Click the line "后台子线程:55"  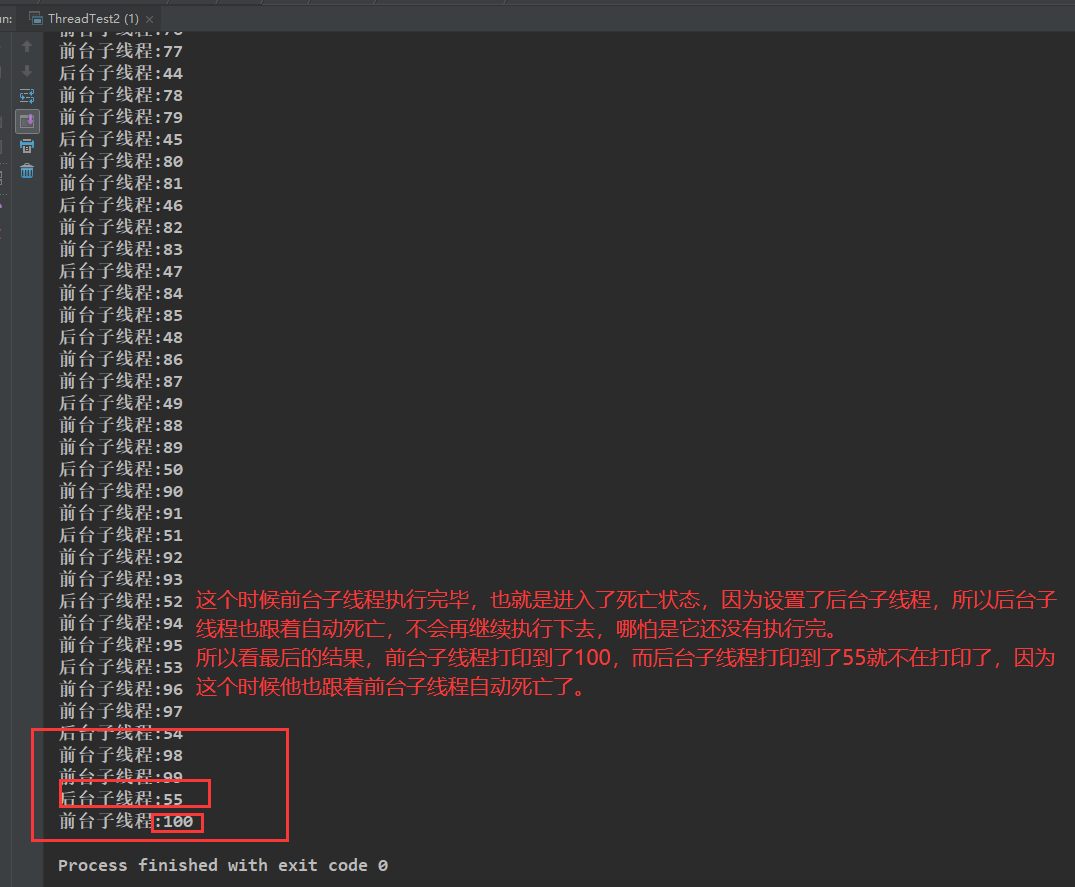pyautogui.click(x=121, y=799)
